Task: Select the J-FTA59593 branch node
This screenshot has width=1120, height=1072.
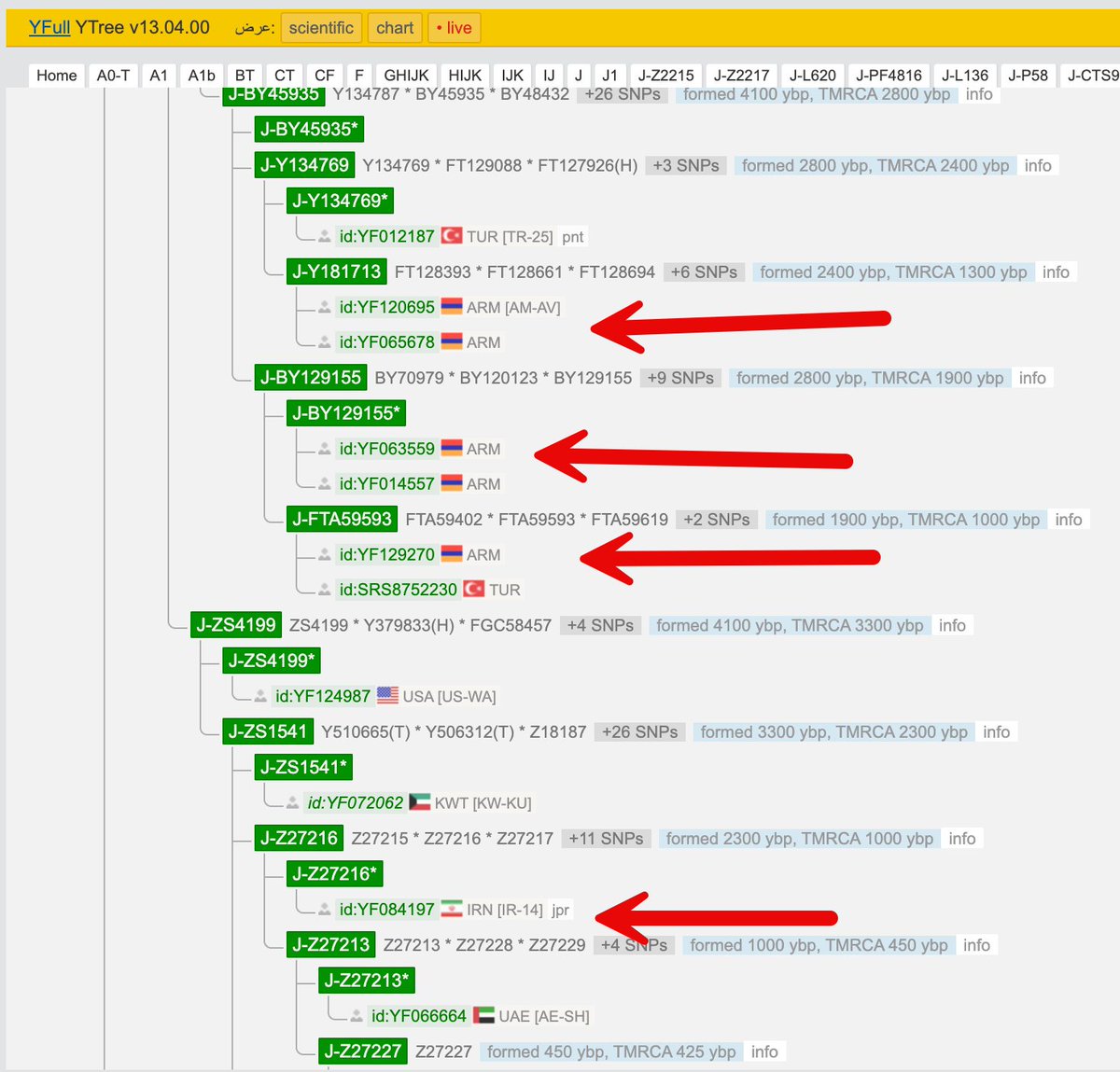Action: (343, 520)
